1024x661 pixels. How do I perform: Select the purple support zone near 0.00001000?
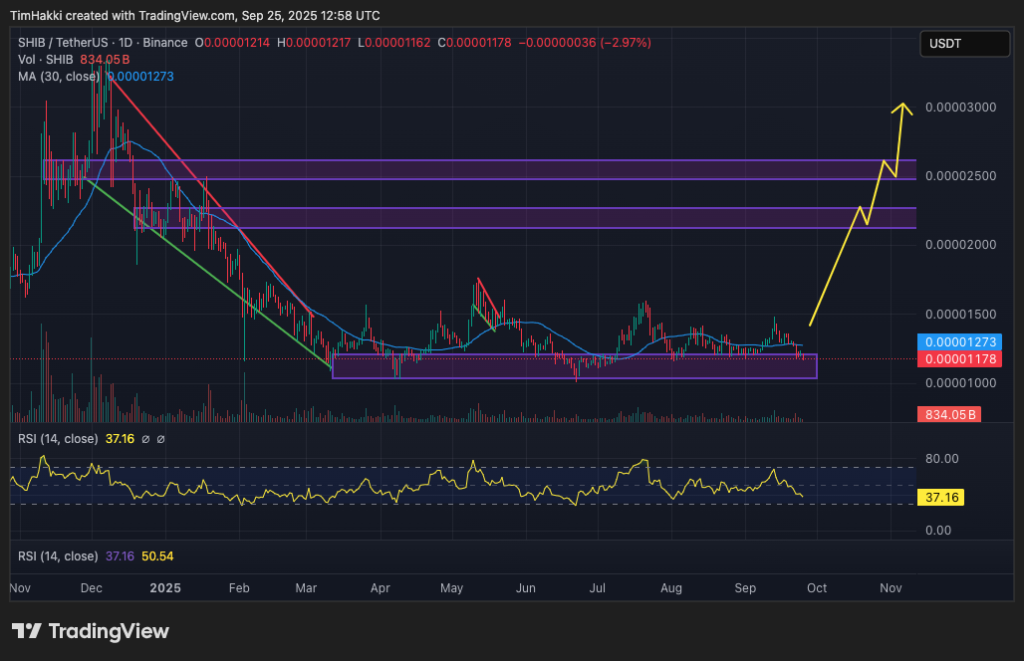coord(573,367)
